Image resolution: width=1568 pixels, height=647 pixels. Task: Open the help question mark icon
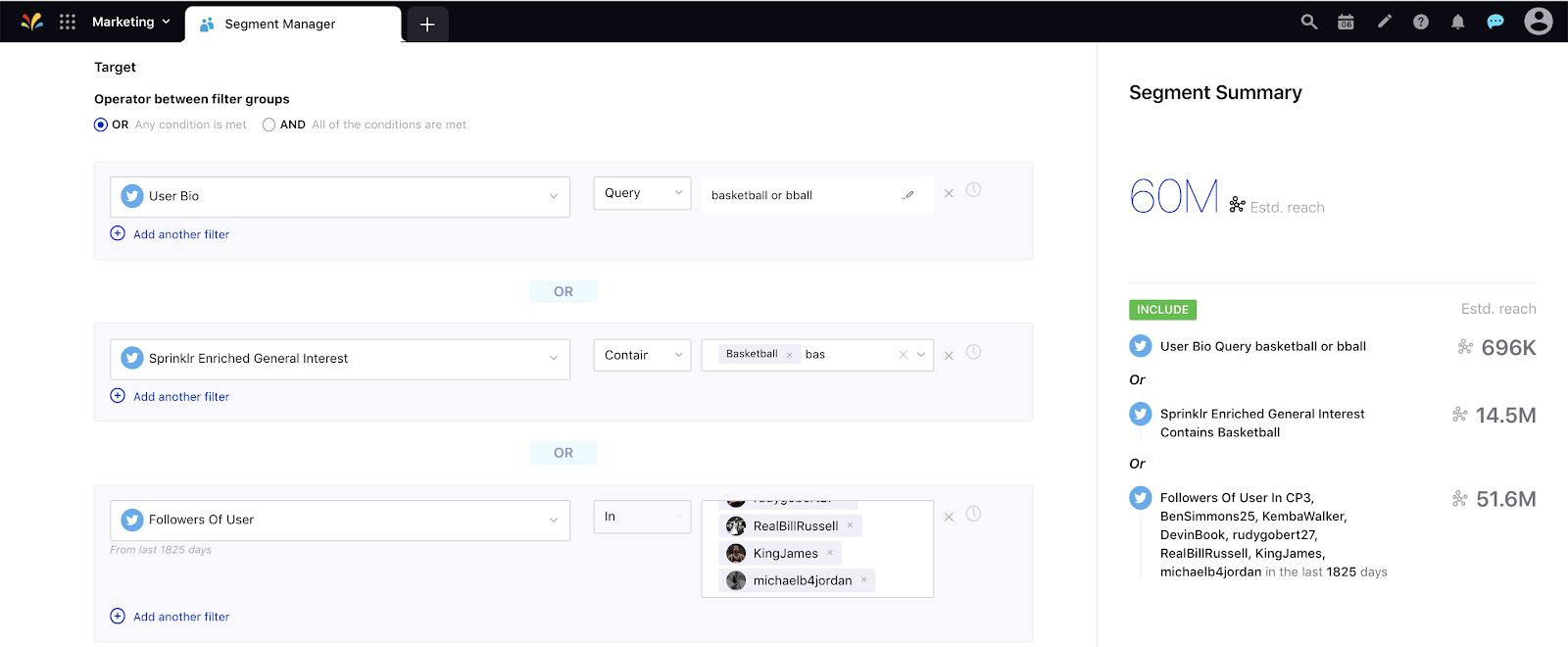1421,22
